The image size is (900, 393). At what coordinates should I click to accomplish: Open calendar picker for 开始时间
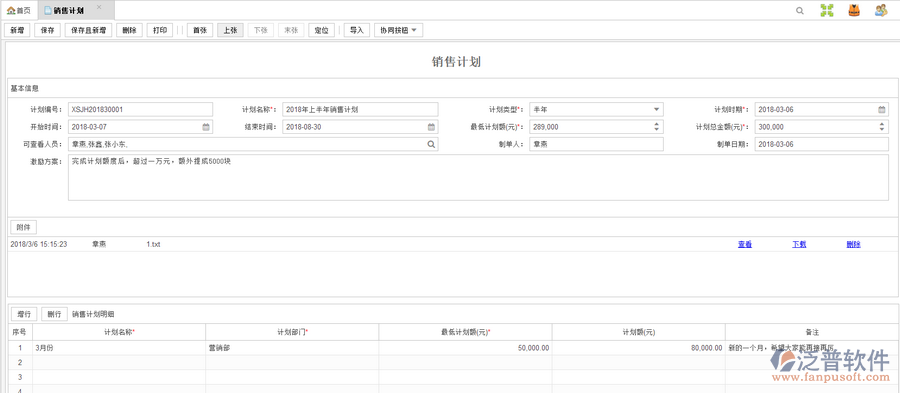[x=205, y=127]
